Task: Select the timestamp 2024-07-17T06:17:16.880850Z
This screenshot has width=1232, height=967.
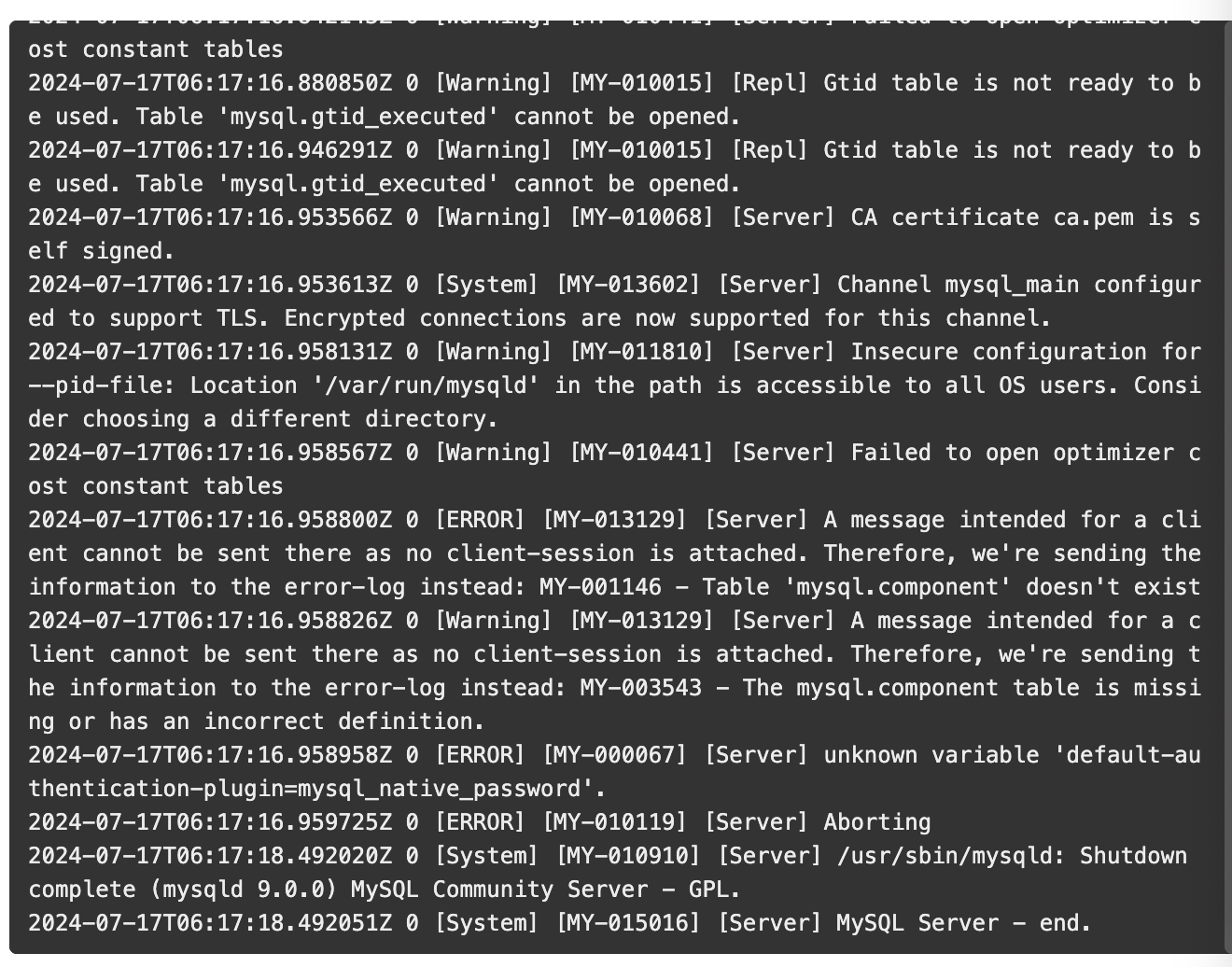Action: click(210, 83)
